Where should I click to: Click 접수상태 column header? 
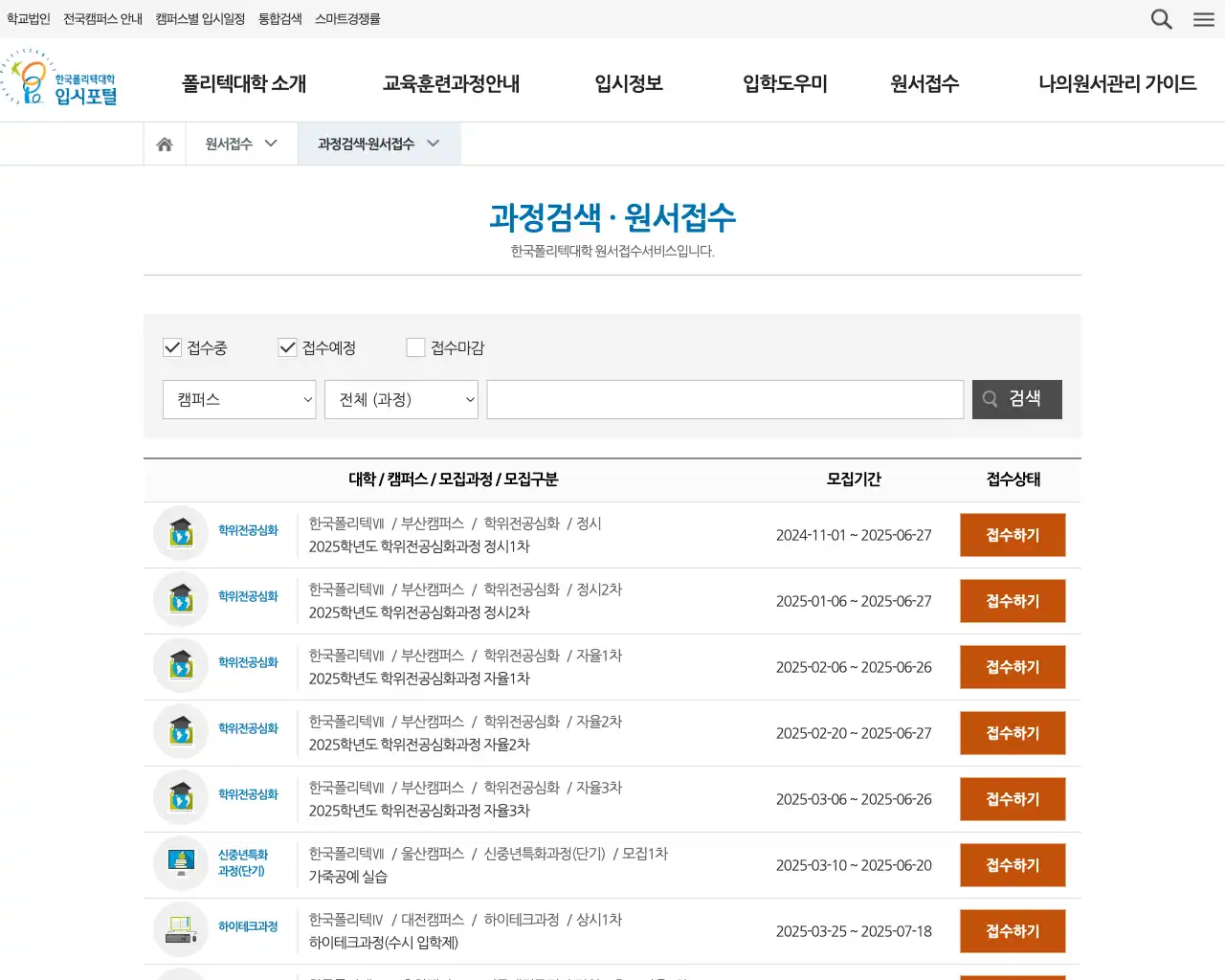[x=1013, y=479]
